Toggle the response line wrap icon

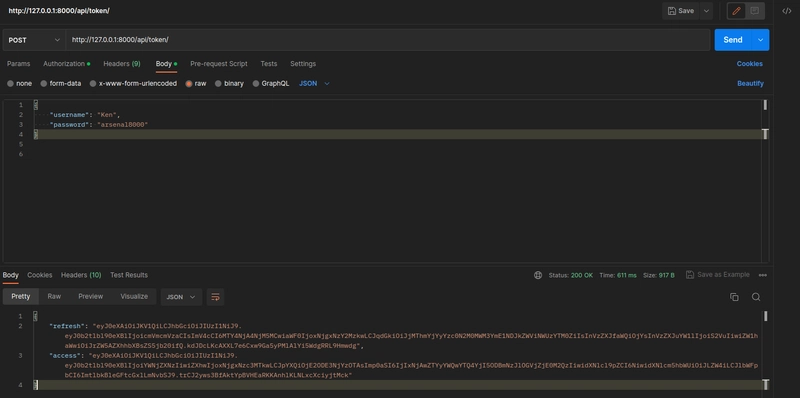click(215, 297)
